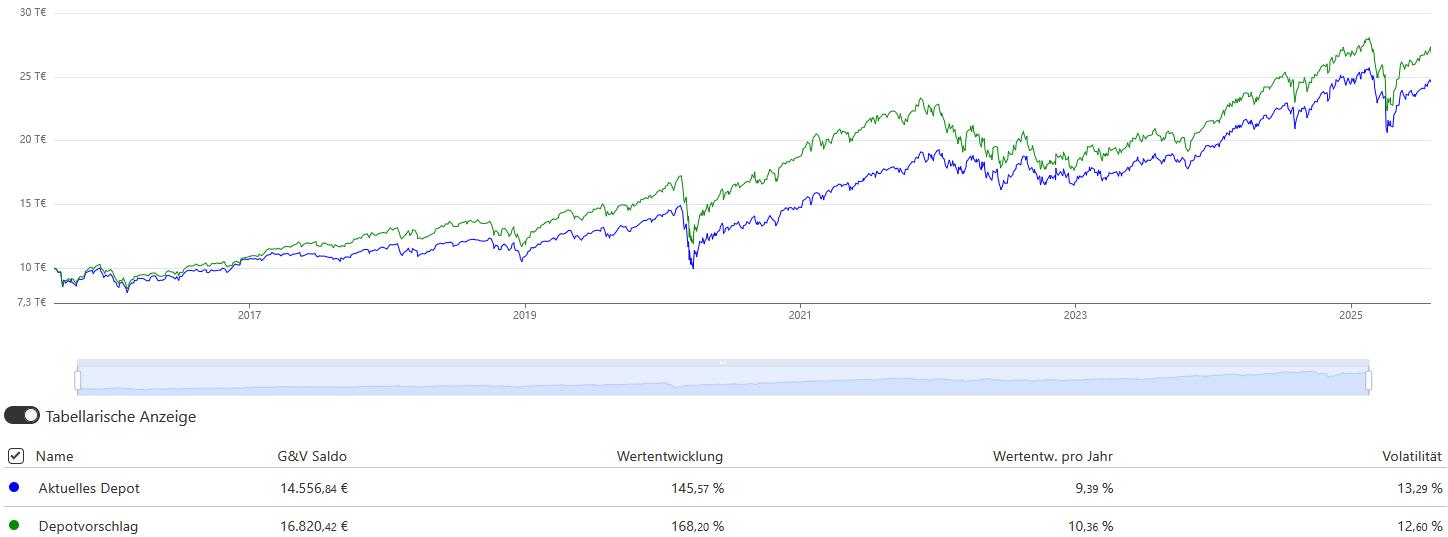Sort by Volatilität column header

[1412, 456]
